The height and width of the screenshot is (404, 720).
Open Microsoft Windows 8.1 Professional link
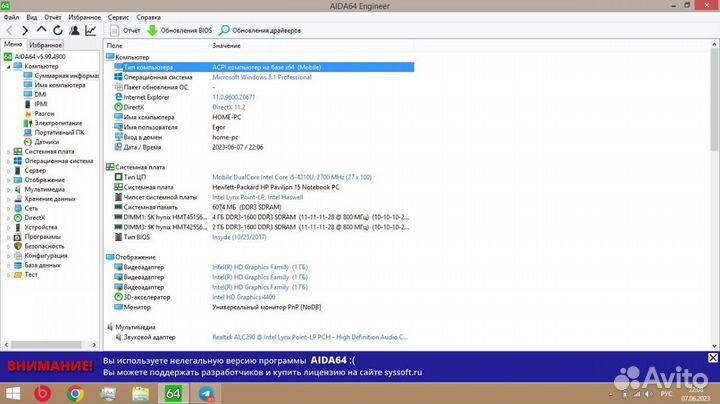click(262, 77)
